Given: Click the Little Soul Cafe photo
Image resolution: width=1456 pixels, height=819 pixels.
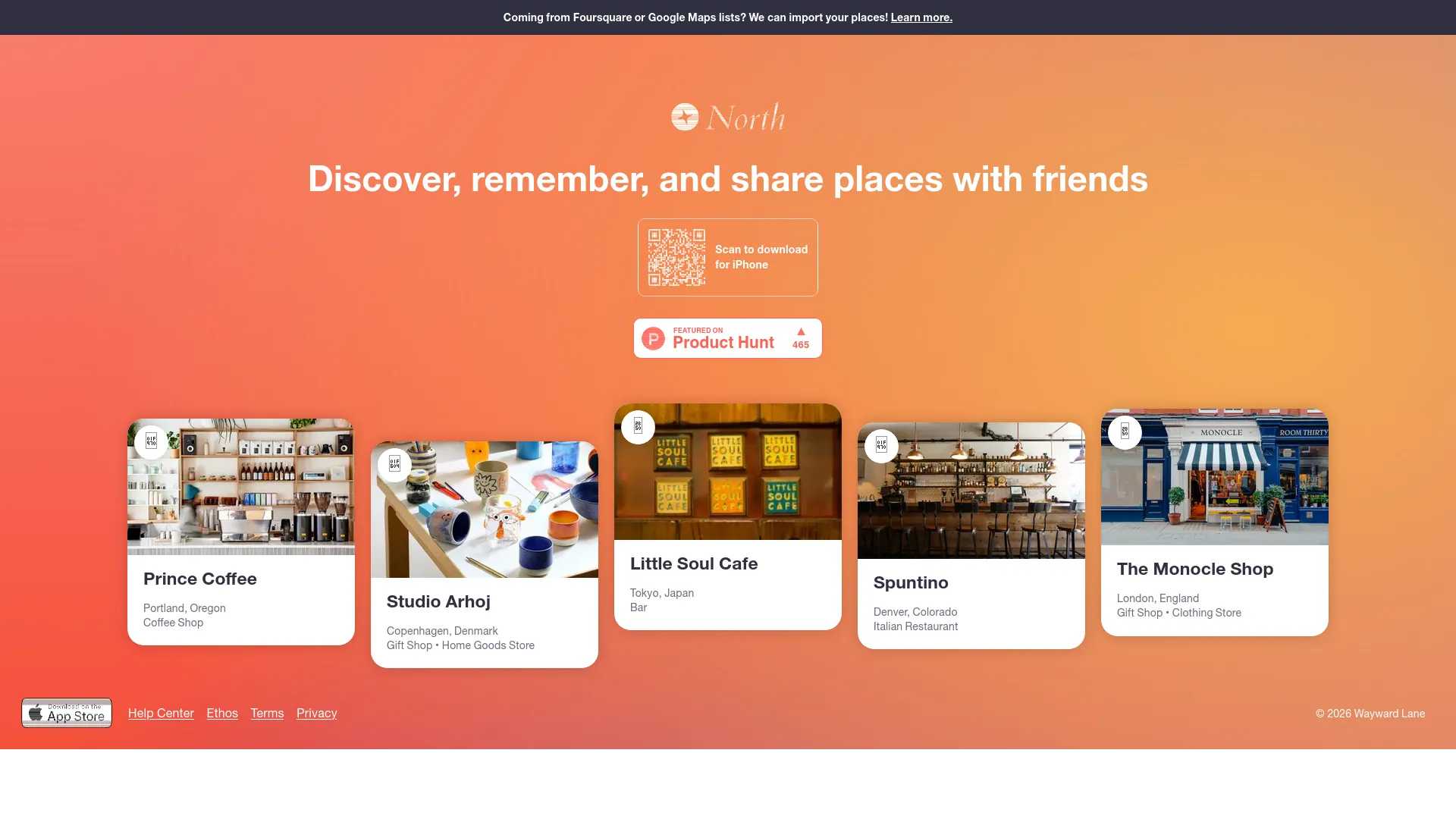Looking at the screenshot, I should [728, 472].
